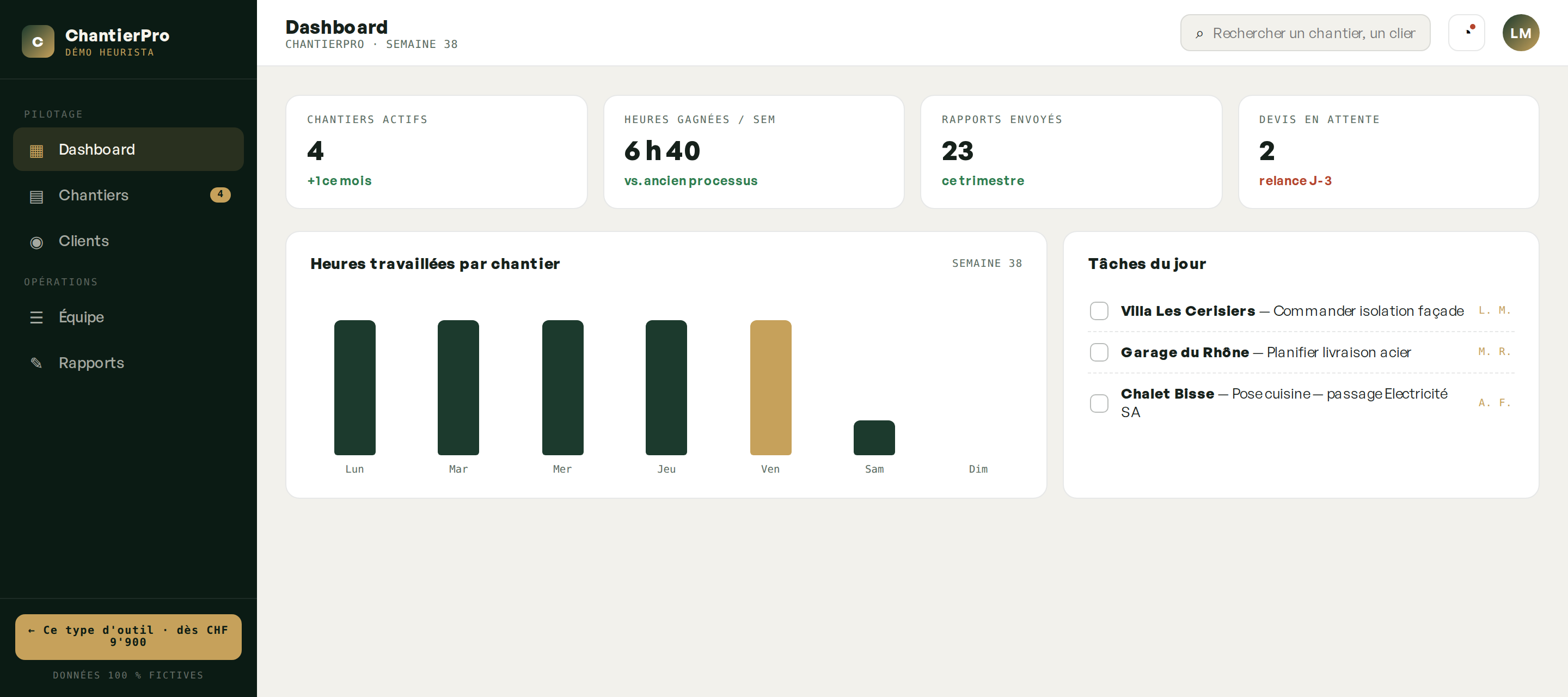Select the Mar bar in chart
Image resolution: width=1568 pixels, height=697 pixels.
coord(458,387)
